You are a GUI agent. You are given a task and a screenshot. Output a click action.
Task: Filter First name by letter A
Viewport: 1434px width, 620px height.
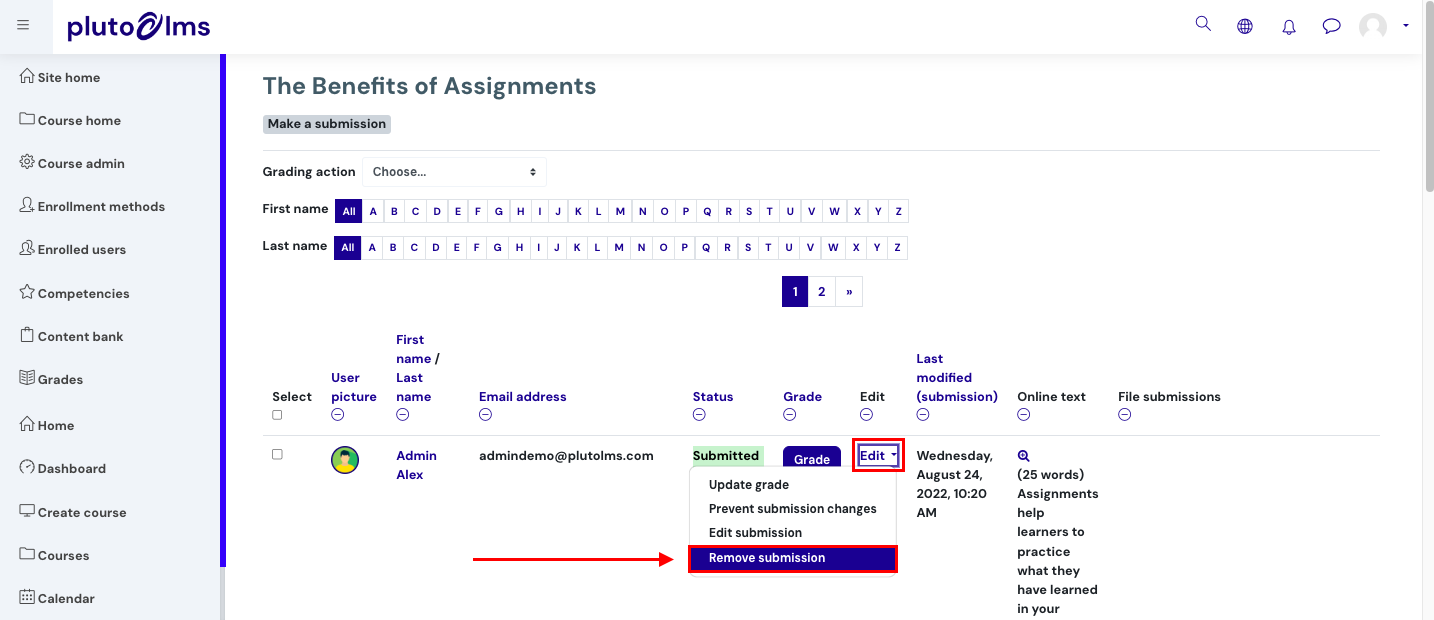tap(373, 211)
